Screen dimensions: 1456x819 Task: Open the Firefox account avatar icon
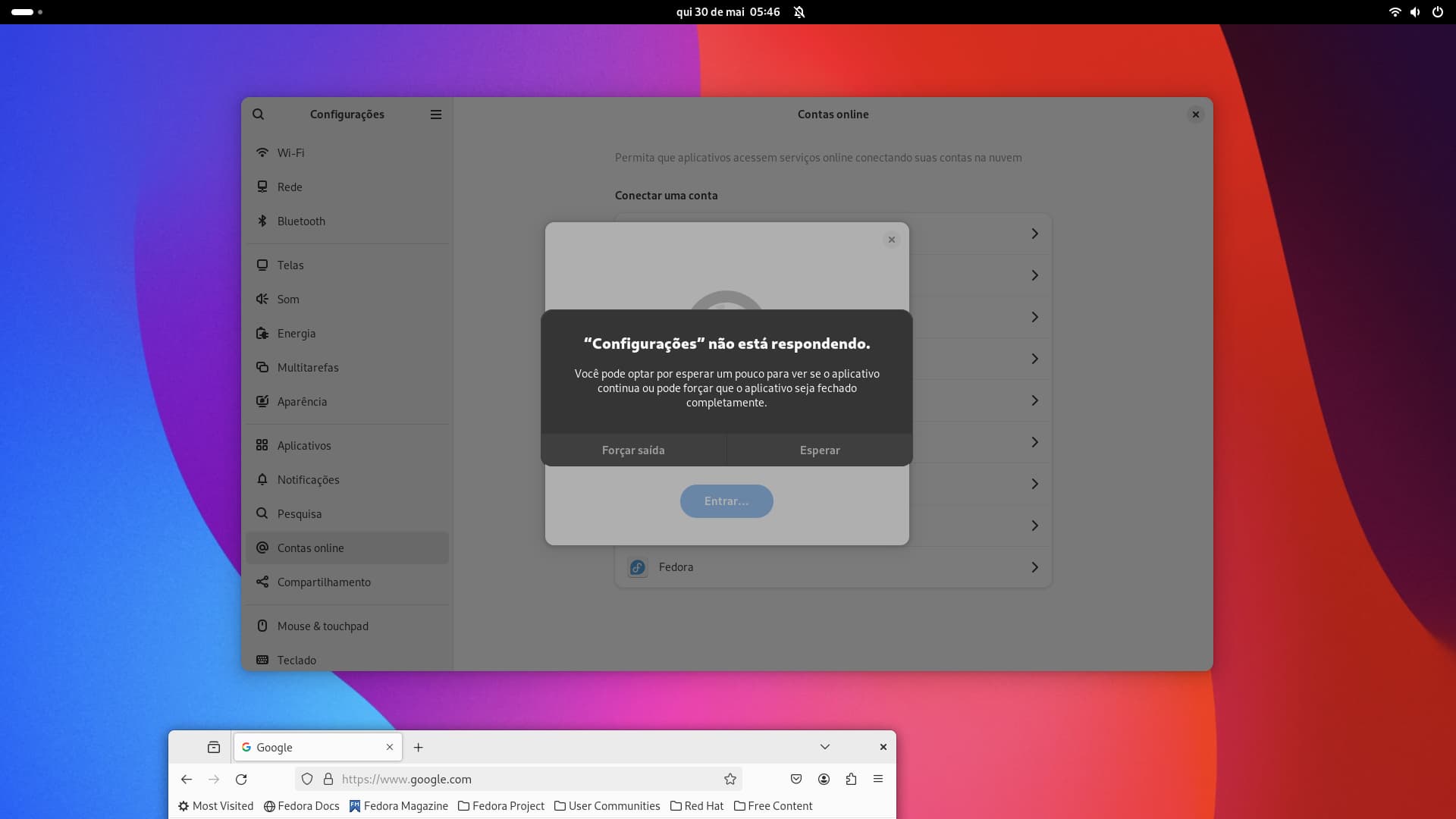tap(824, 780)
